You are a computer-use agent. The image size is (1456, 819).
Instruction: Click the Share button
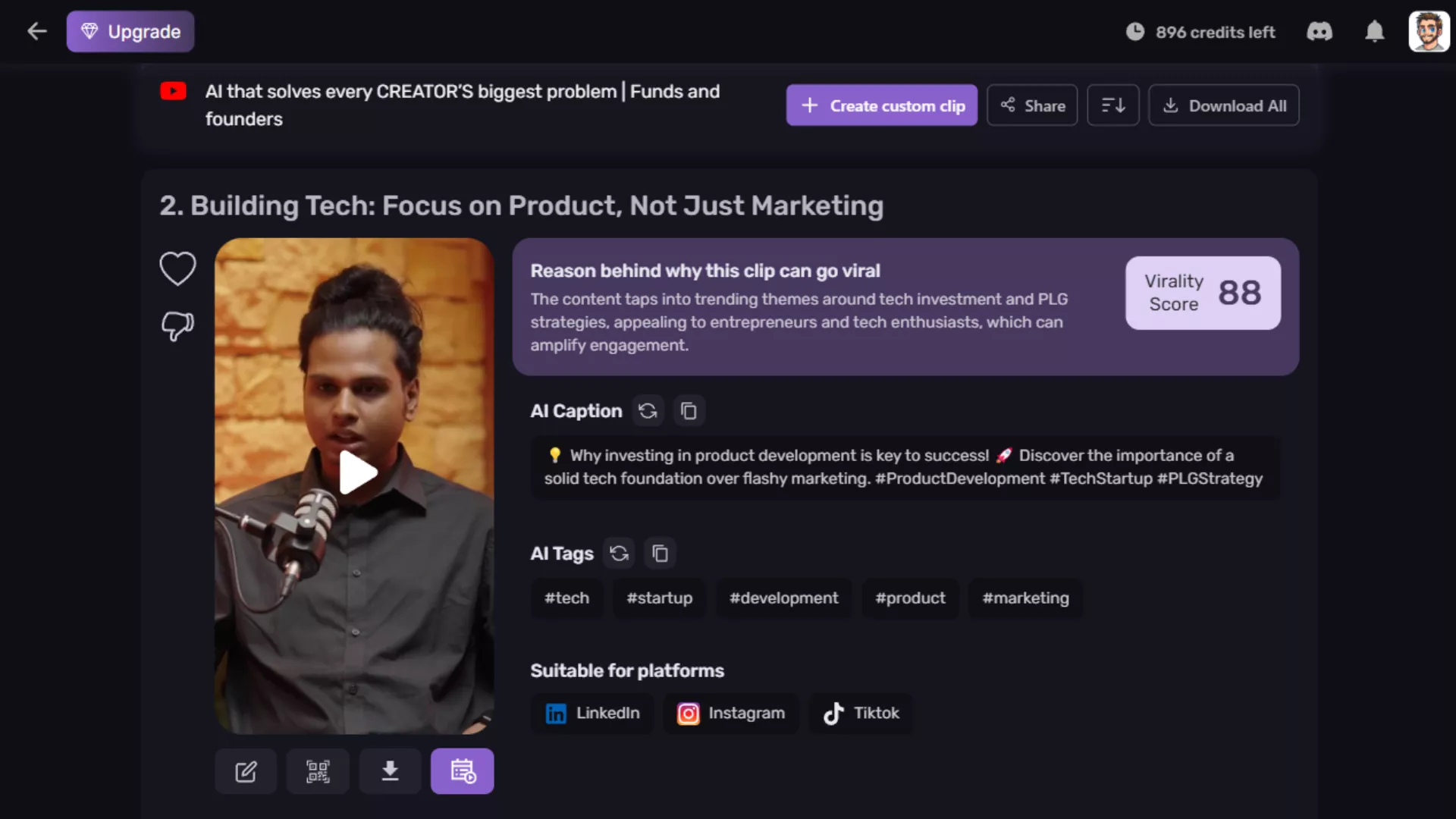point(1031,105)
